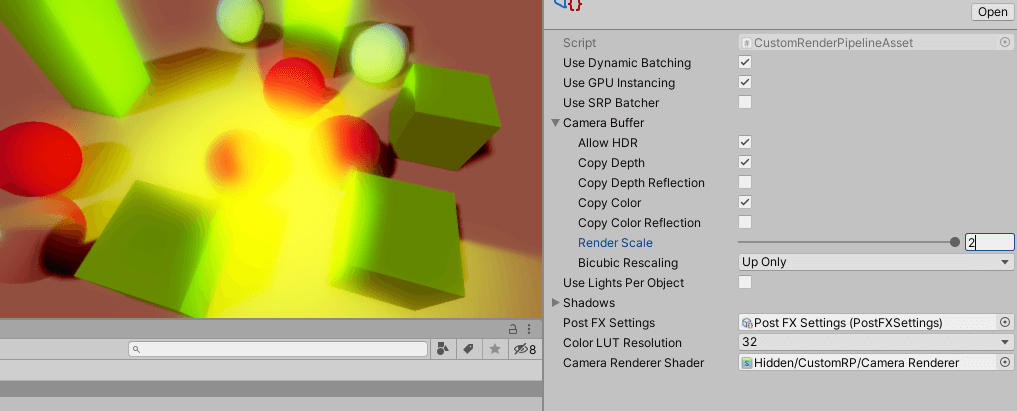Collapse the Camera Buffer foldout
This screenshot has width=1017, height=411.
pos(556,122)
